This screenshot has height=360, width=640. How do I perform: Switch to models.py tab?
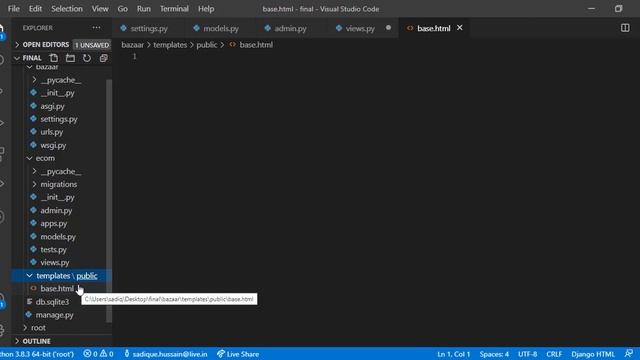221,28
